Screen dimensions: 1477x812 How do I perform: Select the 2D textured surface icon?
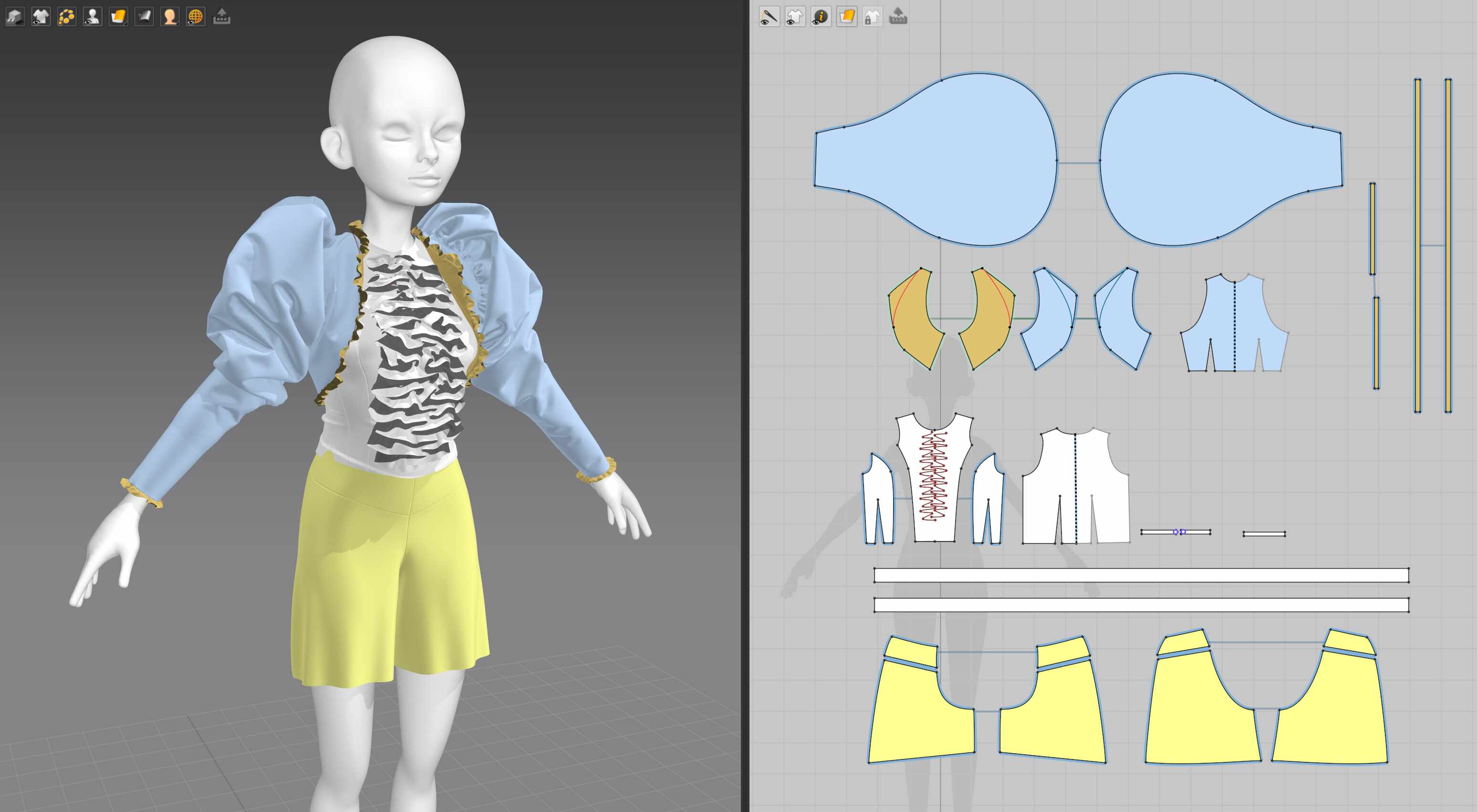point(846,17)
